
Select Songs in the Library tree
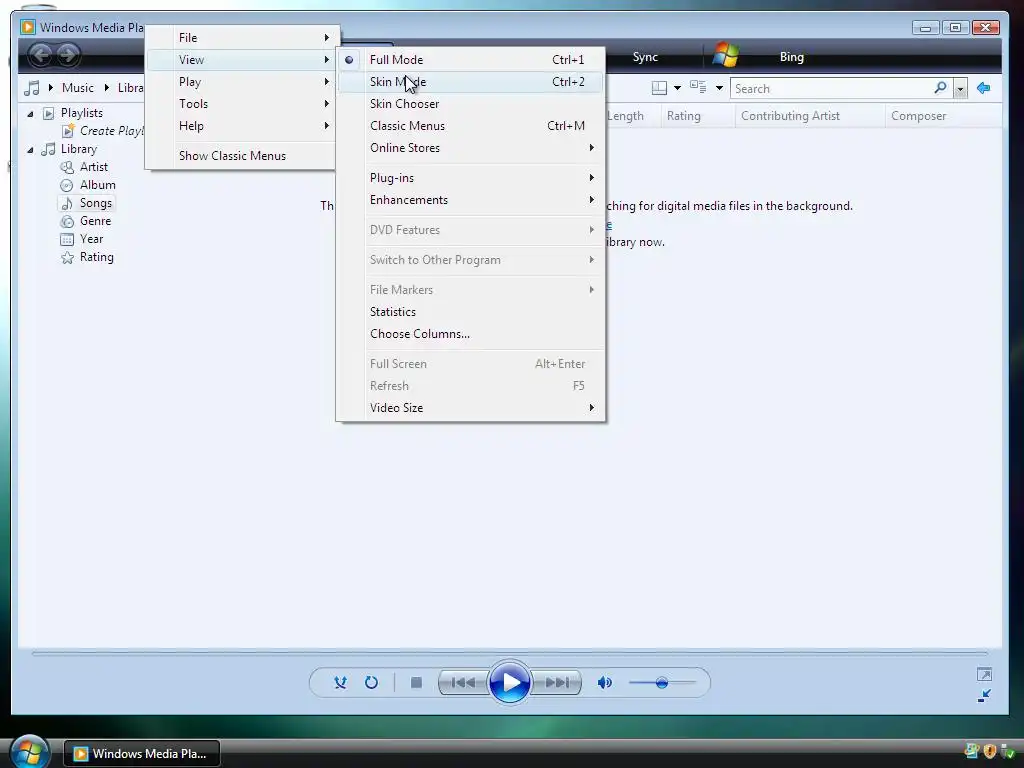95,203
